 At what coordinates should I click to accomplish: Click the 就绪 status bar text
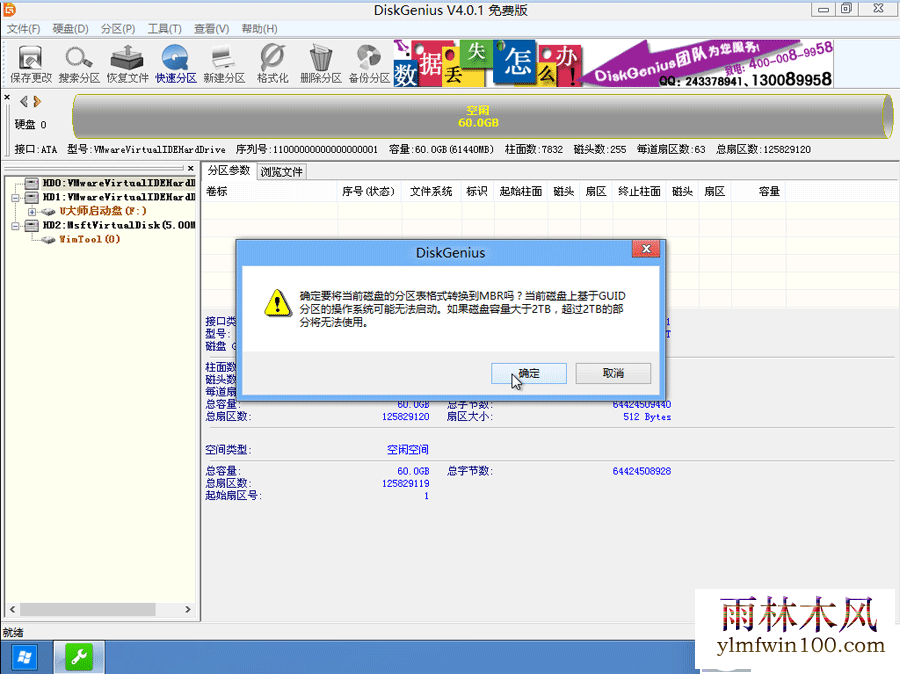click(x=13, y=633)
